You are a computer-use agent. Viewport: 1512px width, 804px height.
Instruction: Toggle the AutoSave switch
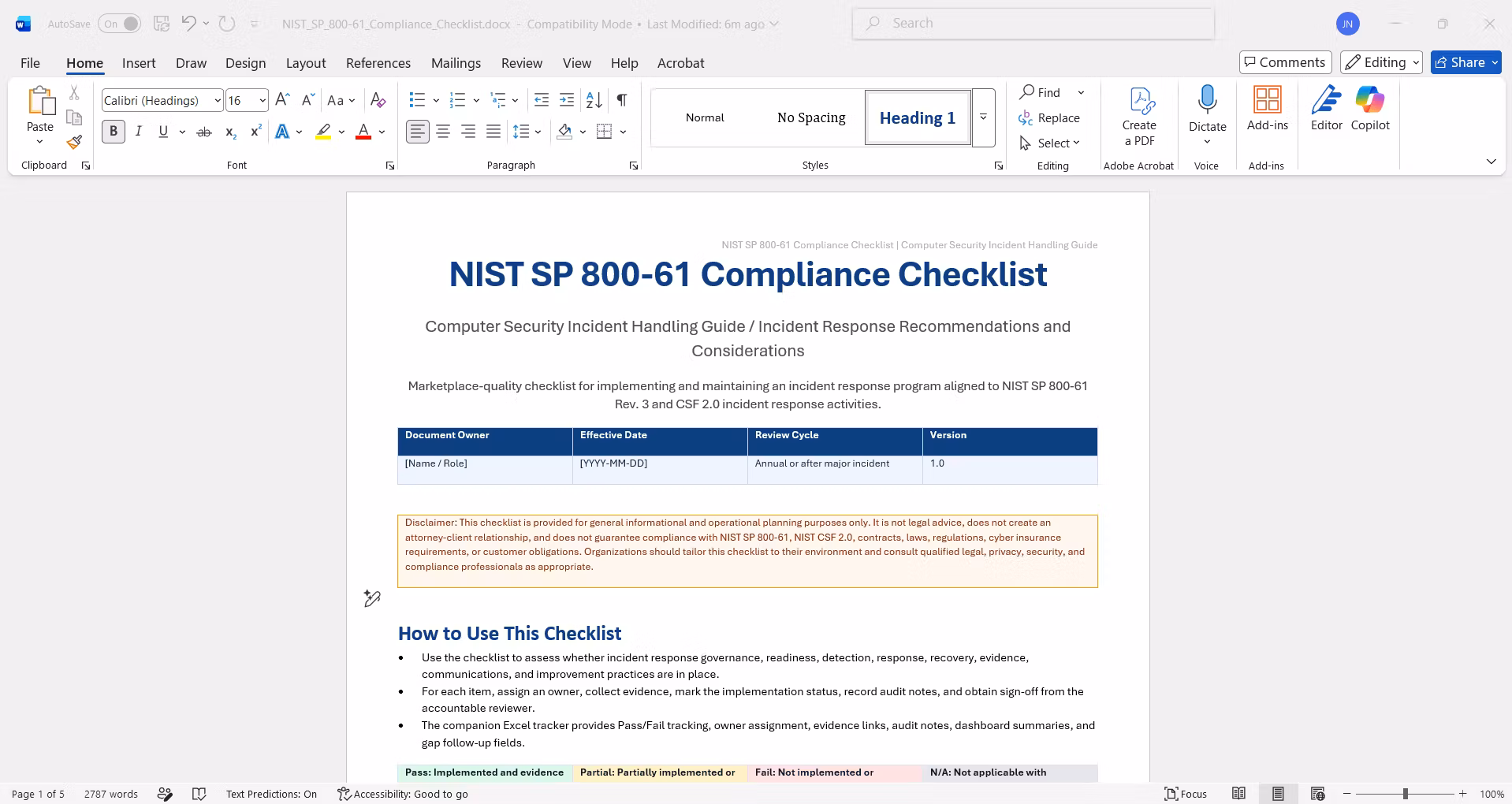click(120, 24)
